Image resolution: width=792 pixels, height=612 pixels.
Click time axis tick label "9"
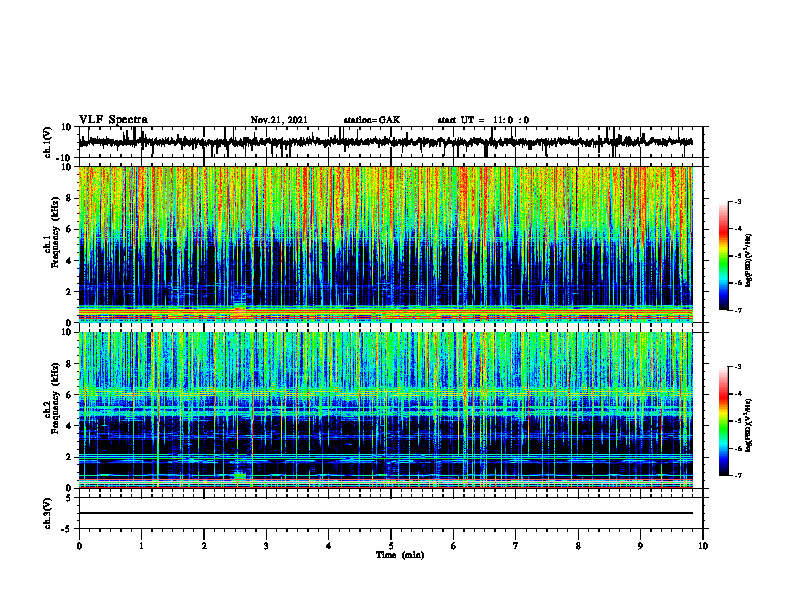pos(640,546)
